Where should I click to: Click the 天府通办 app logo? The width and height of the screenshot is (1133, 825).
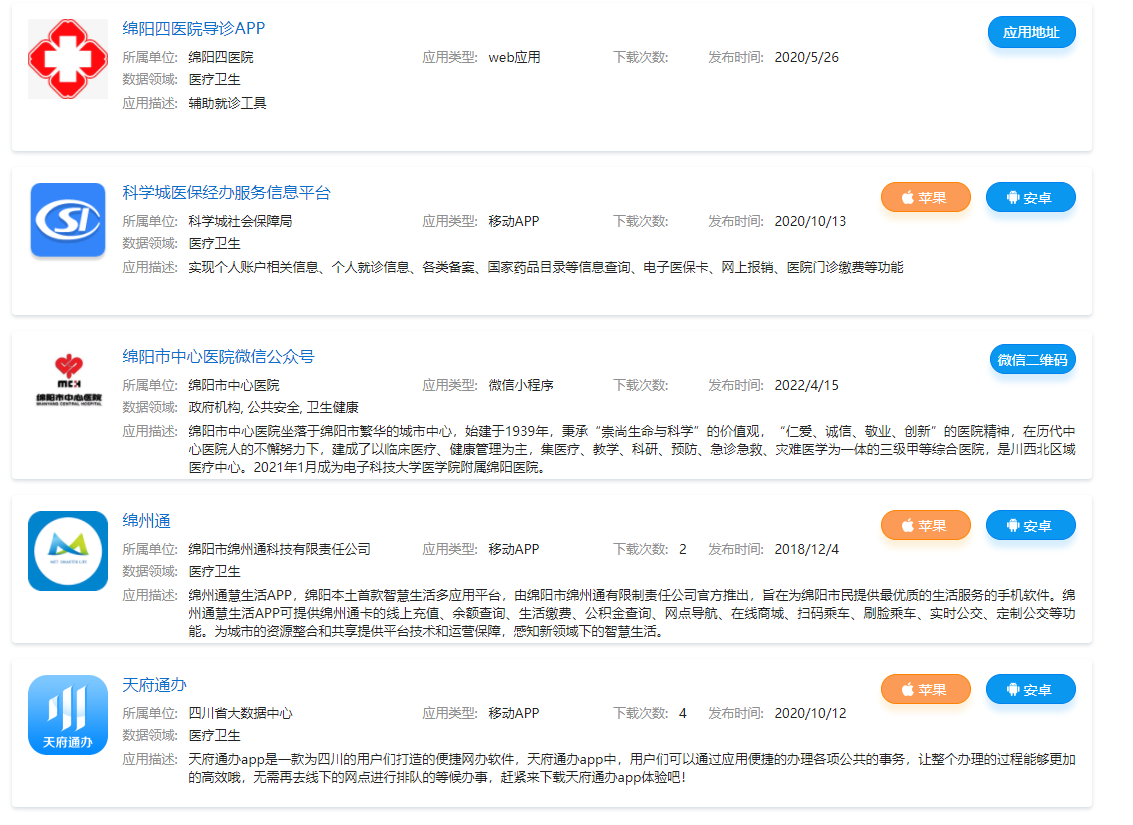67,713
